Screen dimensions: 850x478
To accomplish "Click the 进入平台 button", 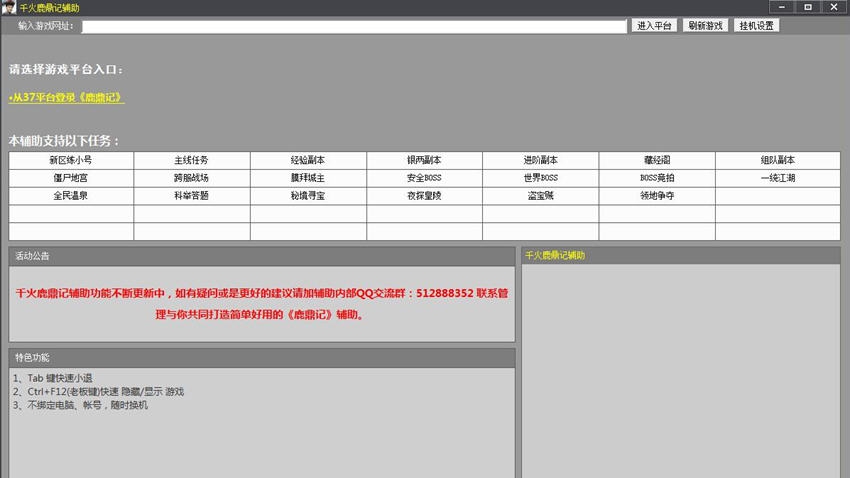I will click(x=654, y=25).
